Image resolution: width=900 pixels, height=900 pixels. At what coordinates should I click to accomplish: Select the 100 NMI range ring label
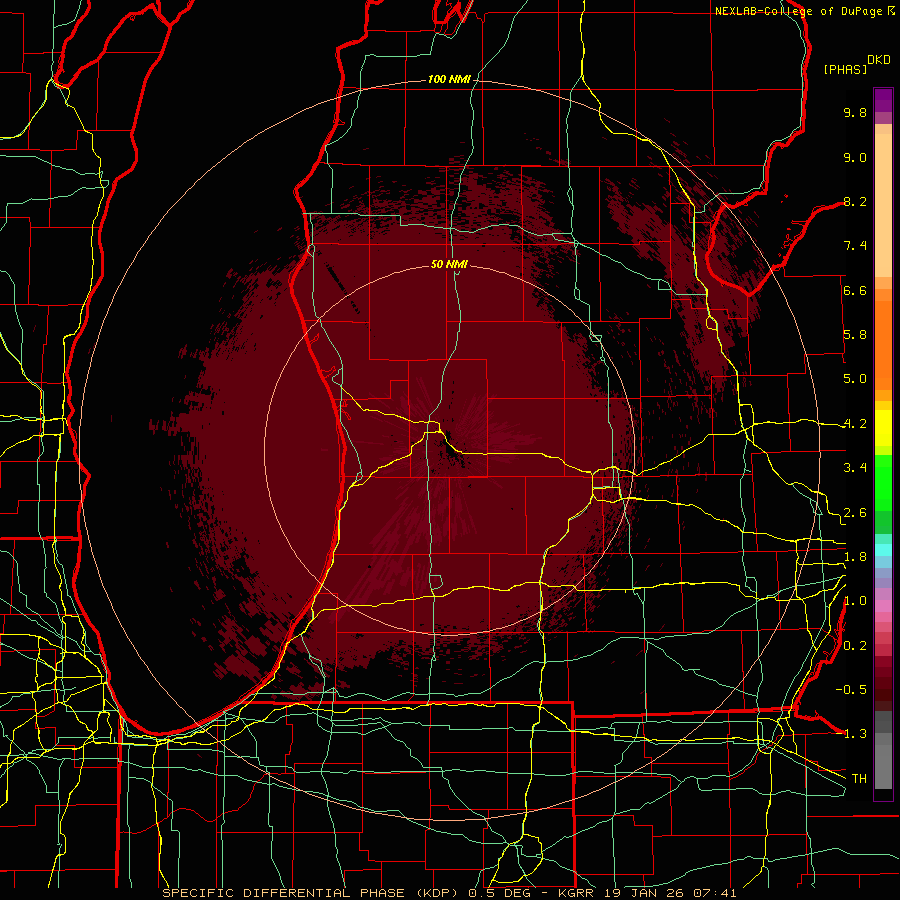click(x=449, y=79)
